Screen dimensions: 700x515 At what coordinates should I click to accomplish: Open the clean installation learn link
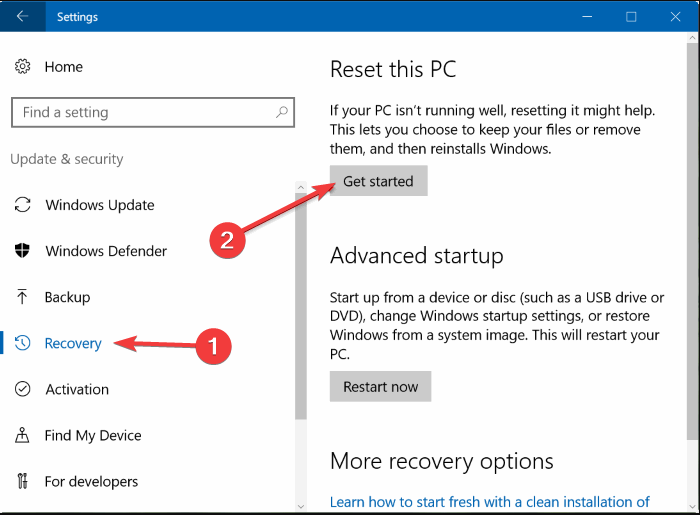[x=490, y=502]
